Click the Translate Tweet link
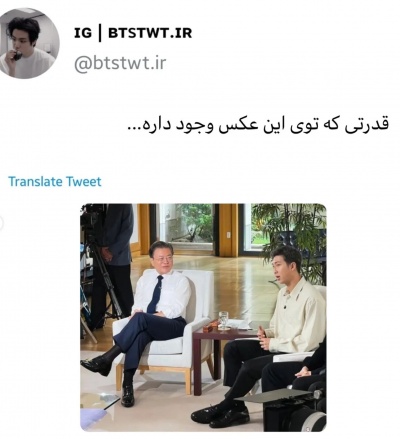 (55, 181)
